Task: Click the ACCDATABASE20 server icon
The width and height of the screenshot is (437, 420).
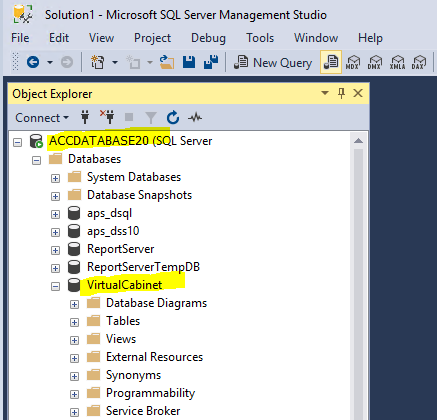Action: (x=36, y=141)
